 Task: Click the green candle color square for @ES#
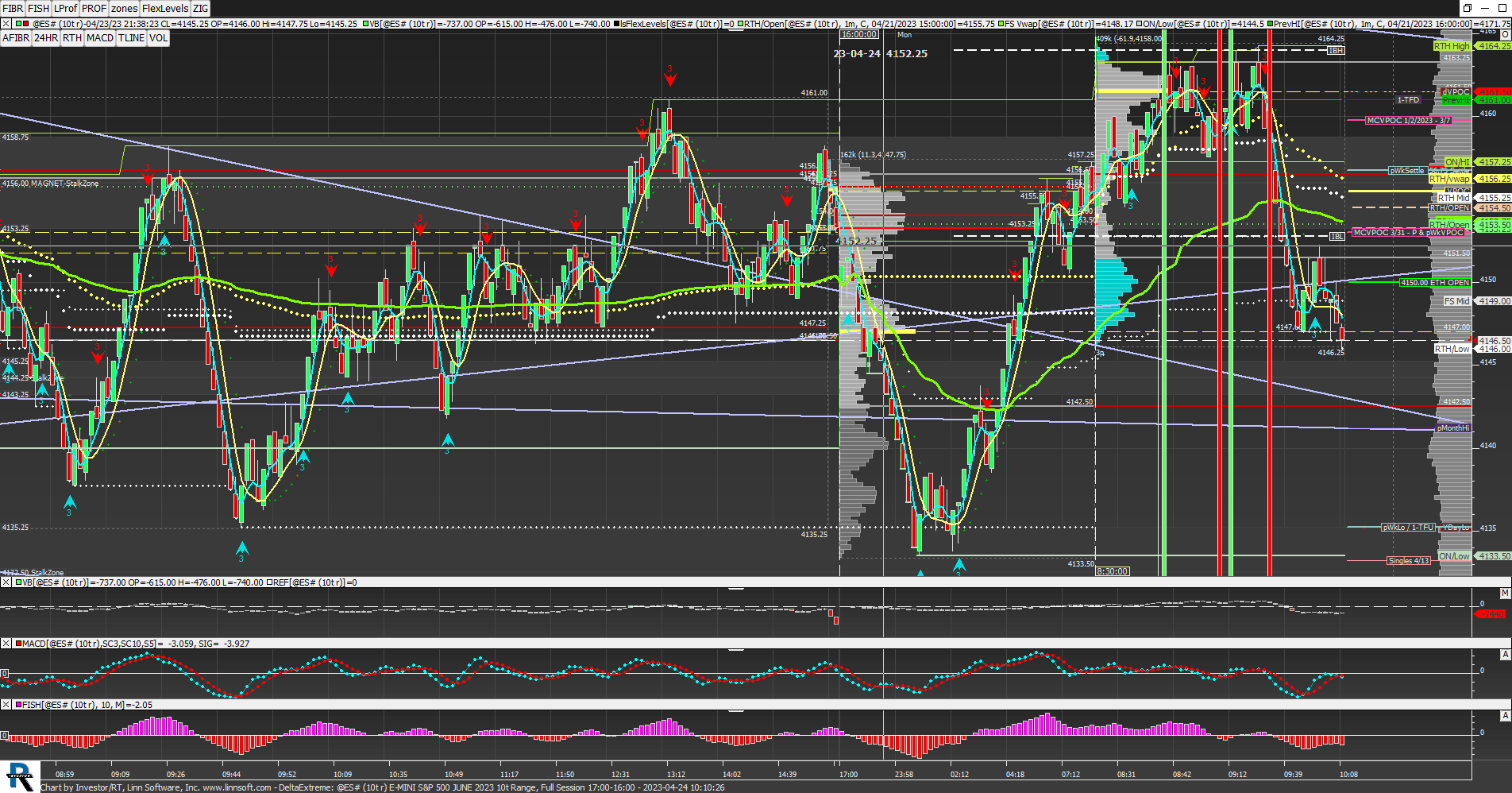pyautogui.click(x=18, y=24)
